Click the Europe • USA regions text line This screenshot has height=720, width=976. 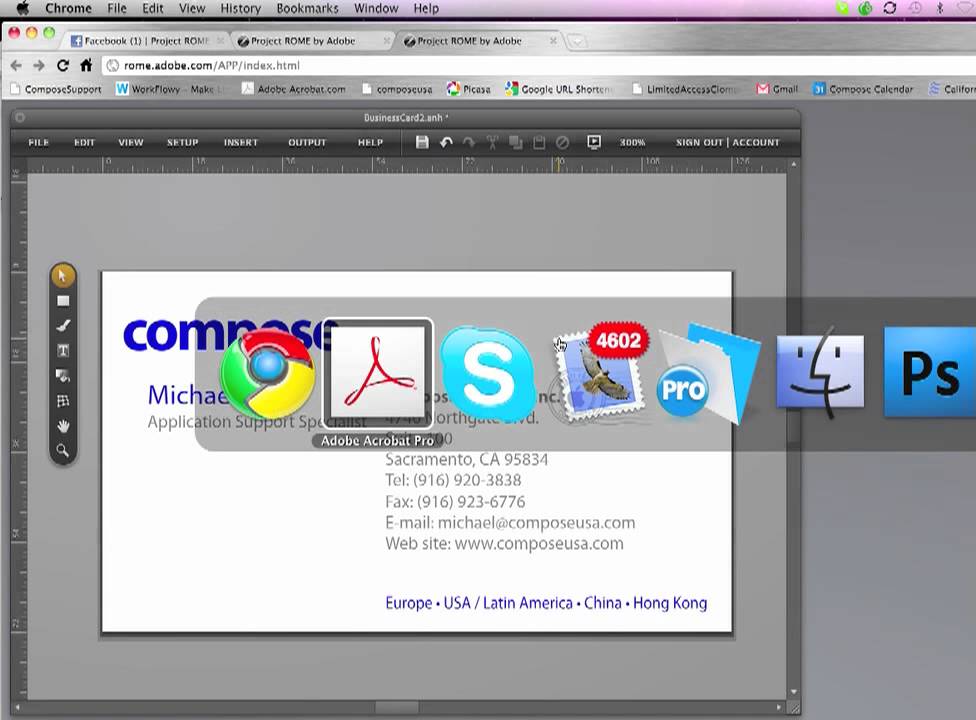pyautogui.click(x=546, y=603)
